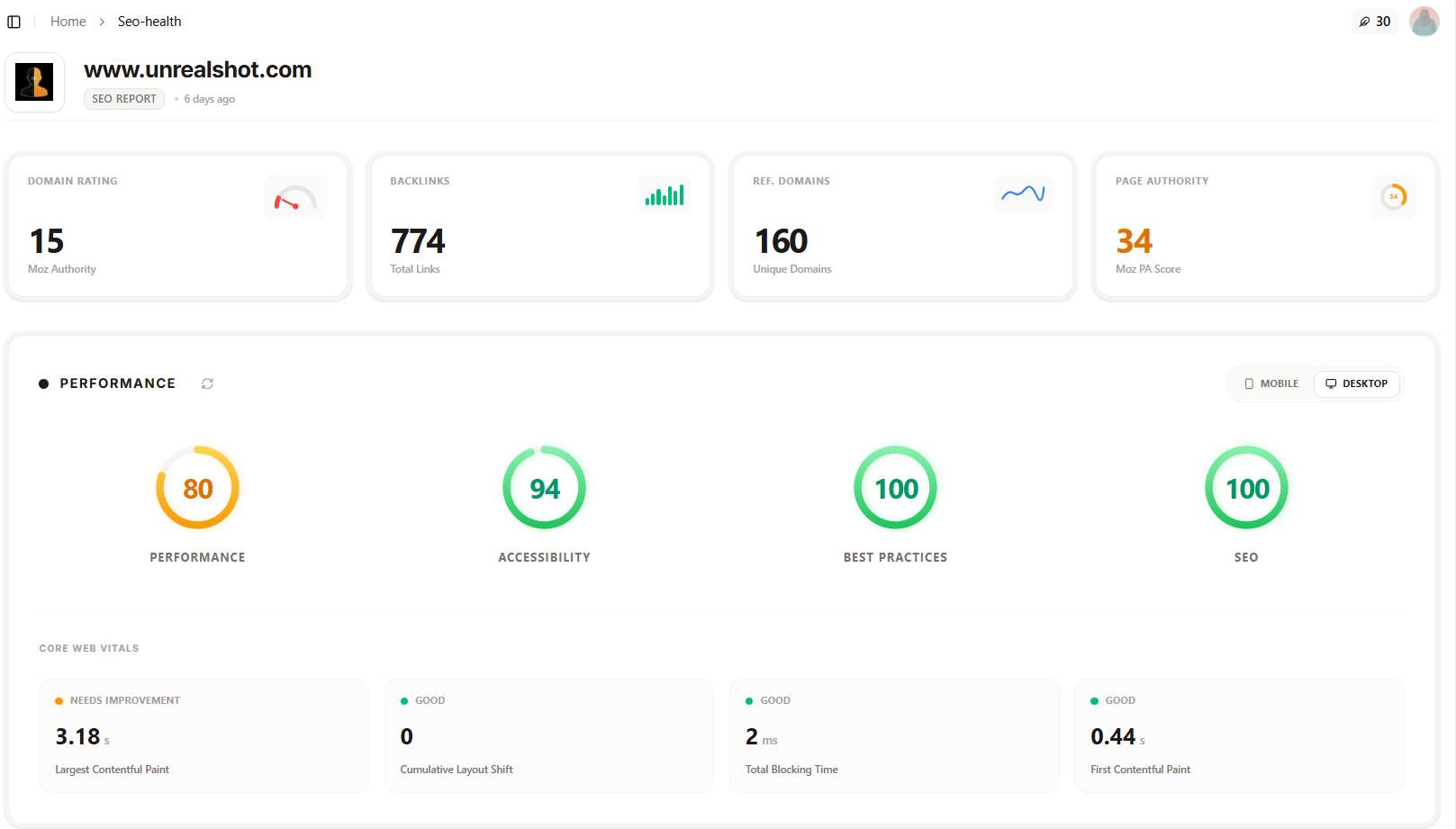This screenshot has height=829, width=1456.
Task: Click the Performance score circle showing 80
Action: point(197,488)
